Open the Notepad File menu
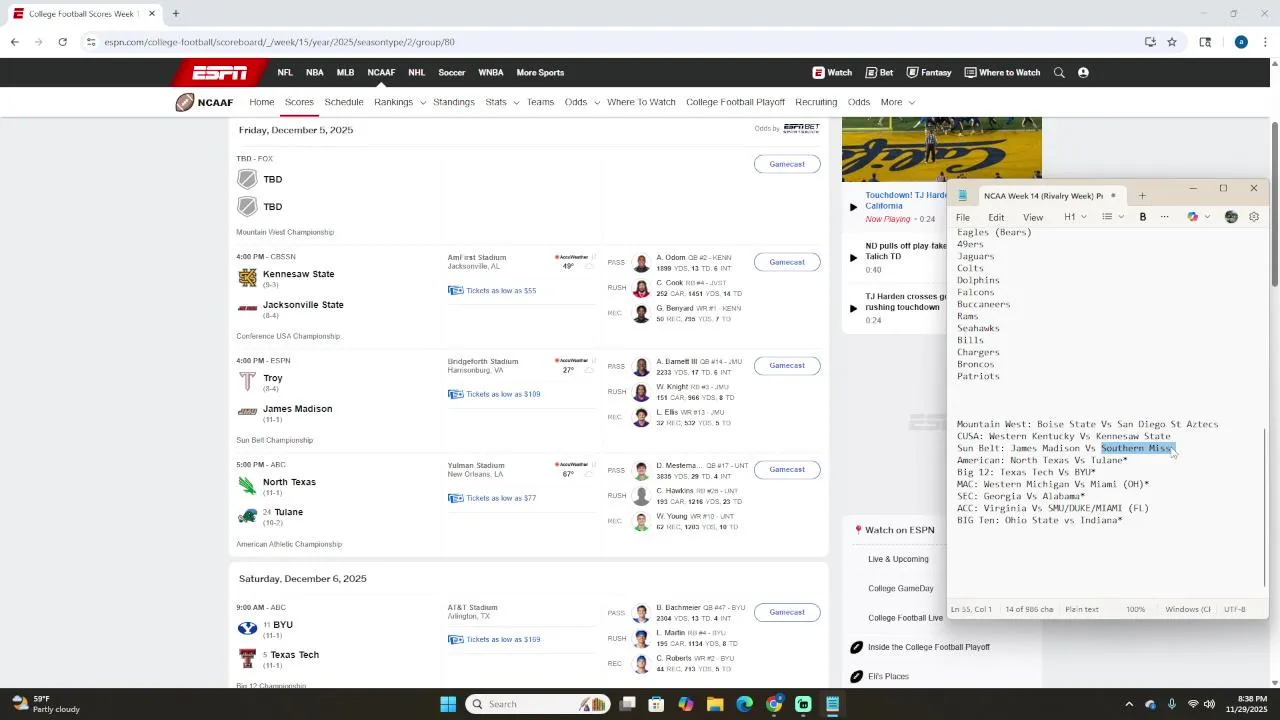The image size is (1280, 720). click(962, 217)
